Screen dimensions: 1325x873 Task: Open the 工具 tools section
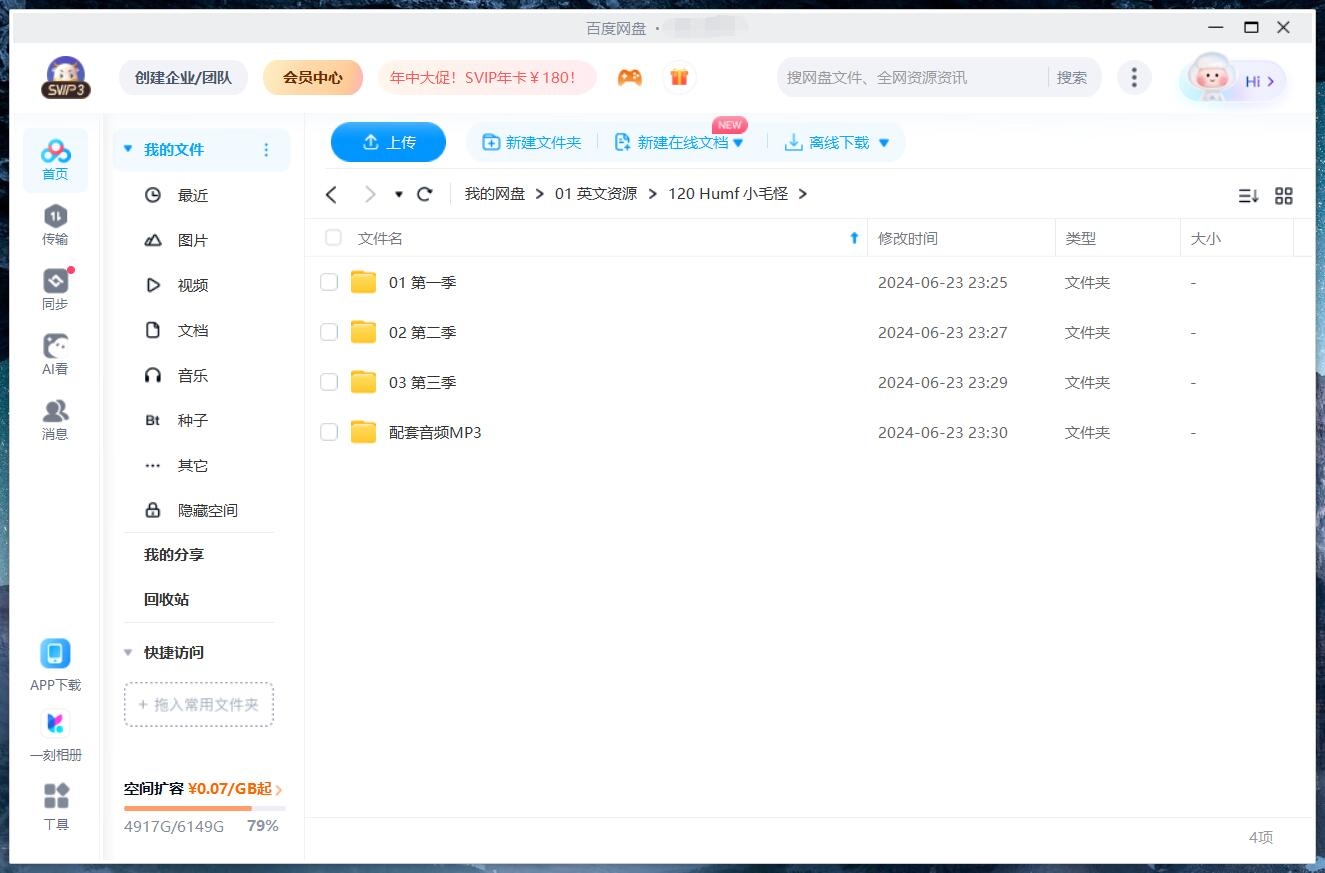55,805
